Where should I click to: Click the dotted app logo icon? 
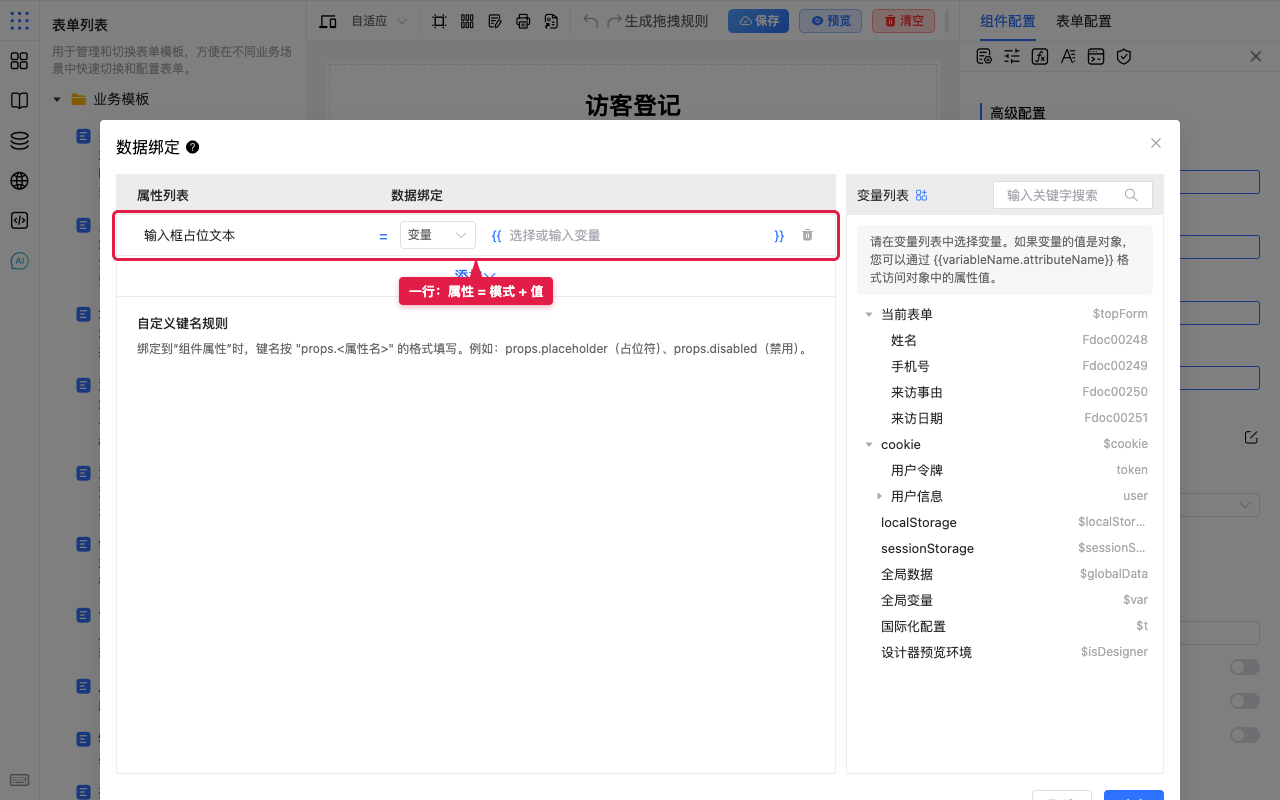(x=19, y=20)
